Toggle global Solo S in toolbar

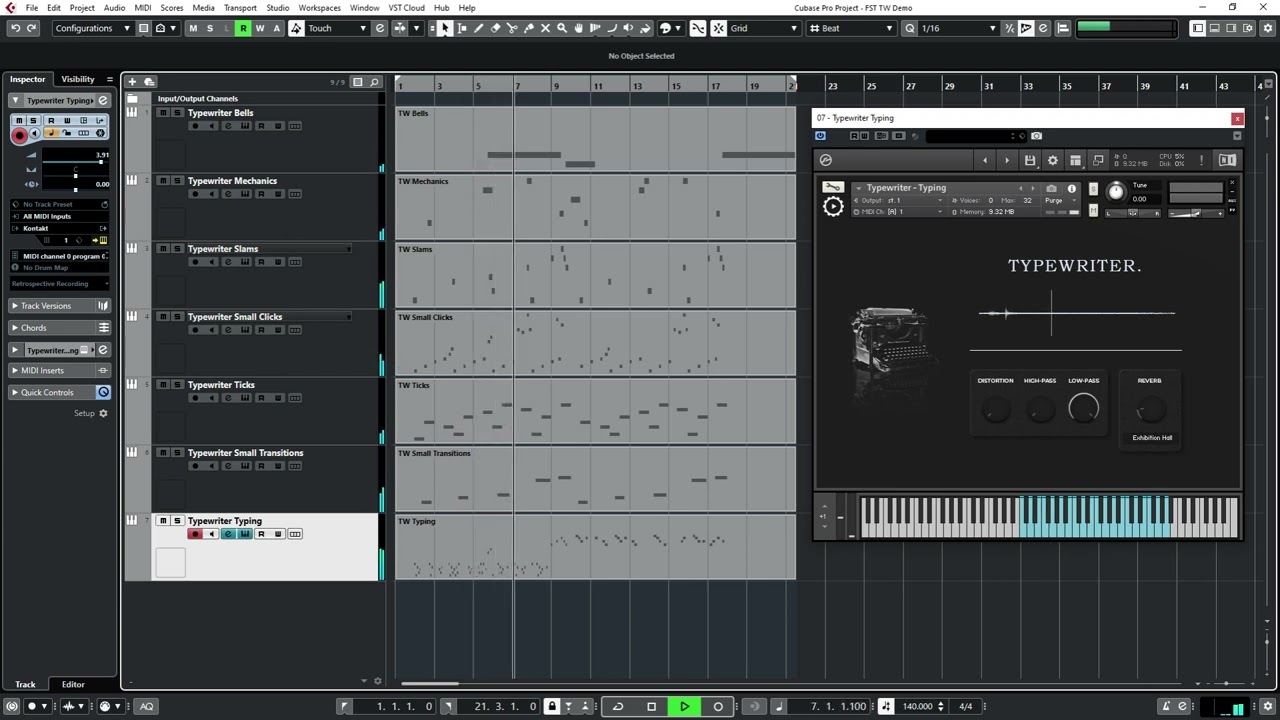[x=210, y=28]
